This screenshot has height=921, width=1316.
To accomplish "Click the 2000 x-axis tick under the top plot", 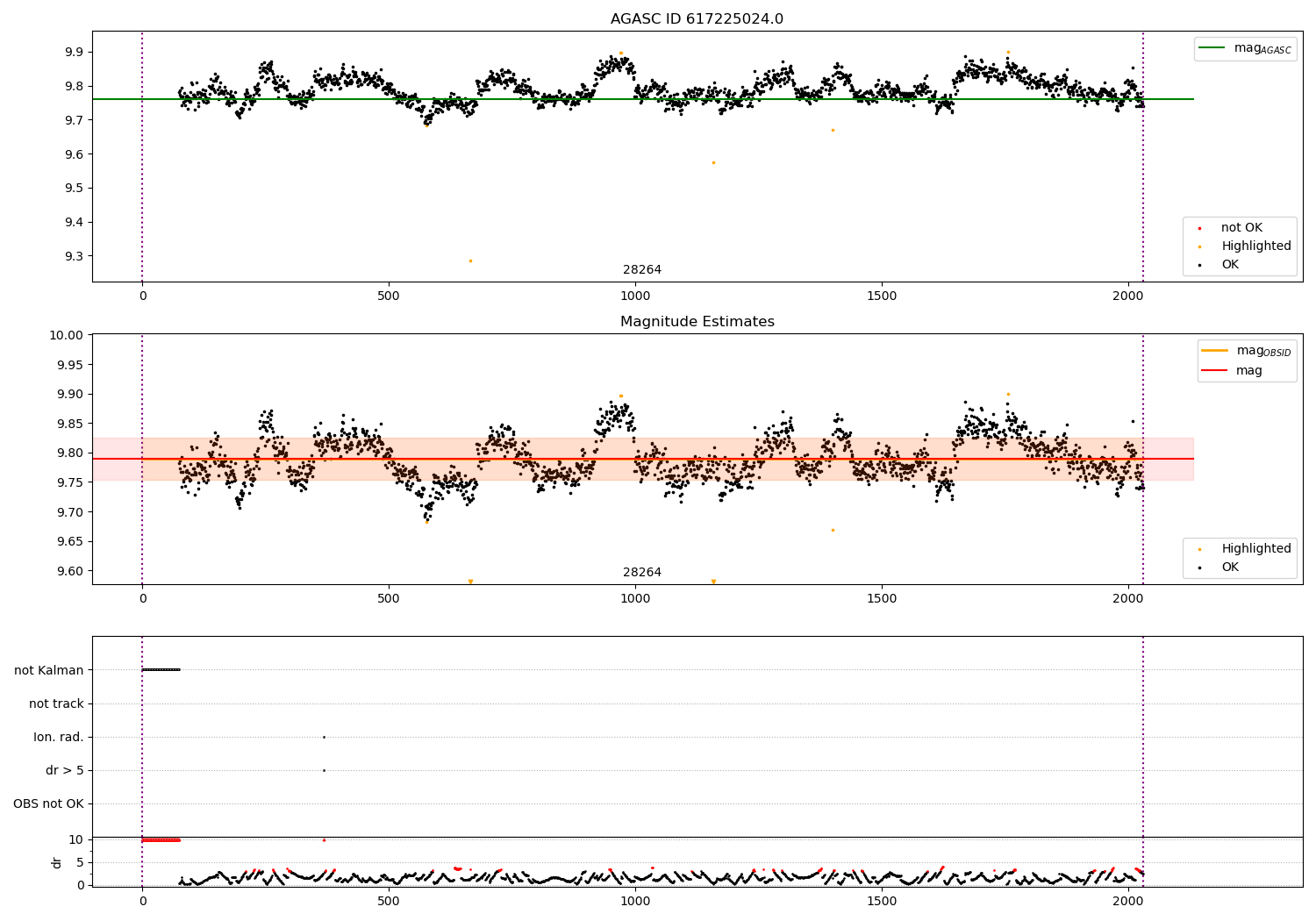I will click(1128, 296).
